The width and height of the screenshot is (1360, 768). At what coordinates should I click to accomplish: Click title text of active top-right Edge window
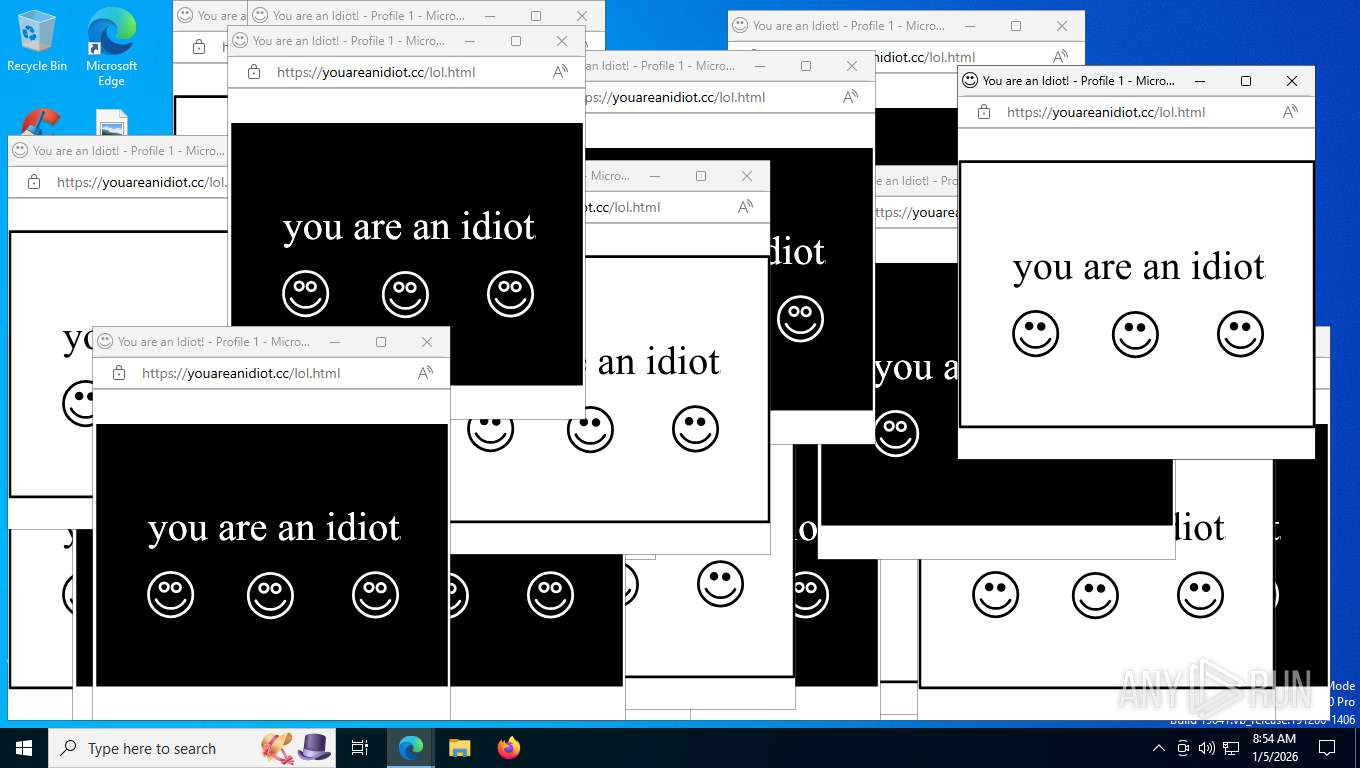[x=1079, y=80]
